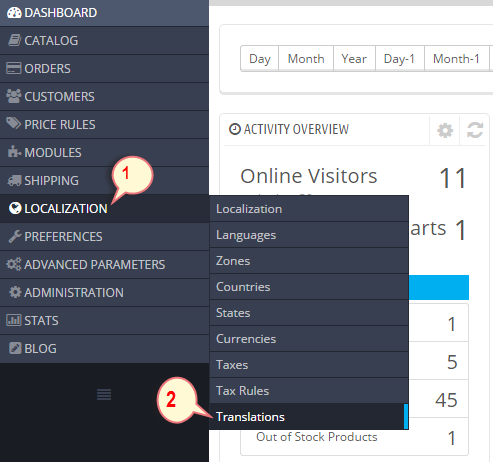Choose Localization in the submenu
493x462 pixels.
coord(309,209)
